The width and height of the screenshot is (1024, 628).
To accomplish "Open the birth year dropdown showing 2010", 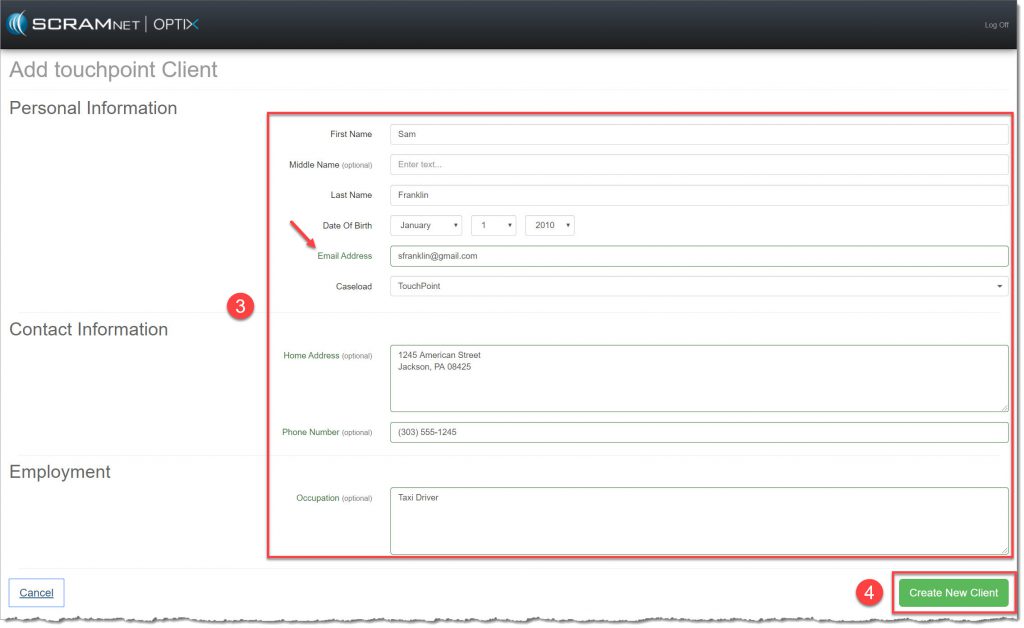I will coord(551,225).
